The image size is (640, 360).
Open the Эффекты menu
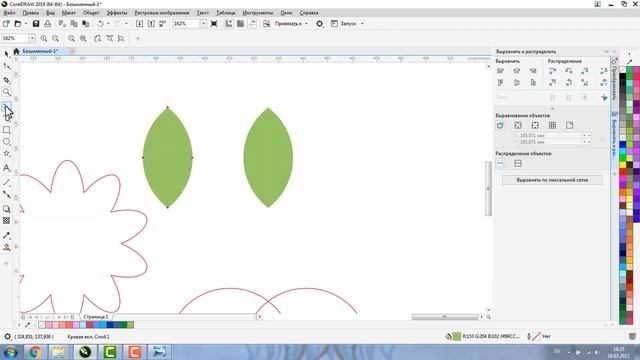click(117, 13)
